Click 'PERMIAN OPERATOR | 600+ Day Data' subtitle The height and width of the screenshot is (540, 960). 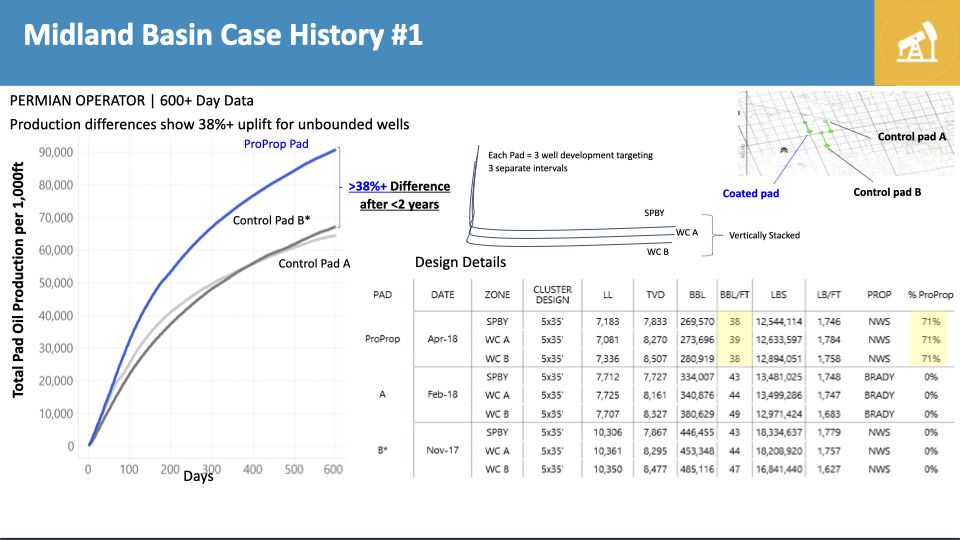click(x=132, y=100)
